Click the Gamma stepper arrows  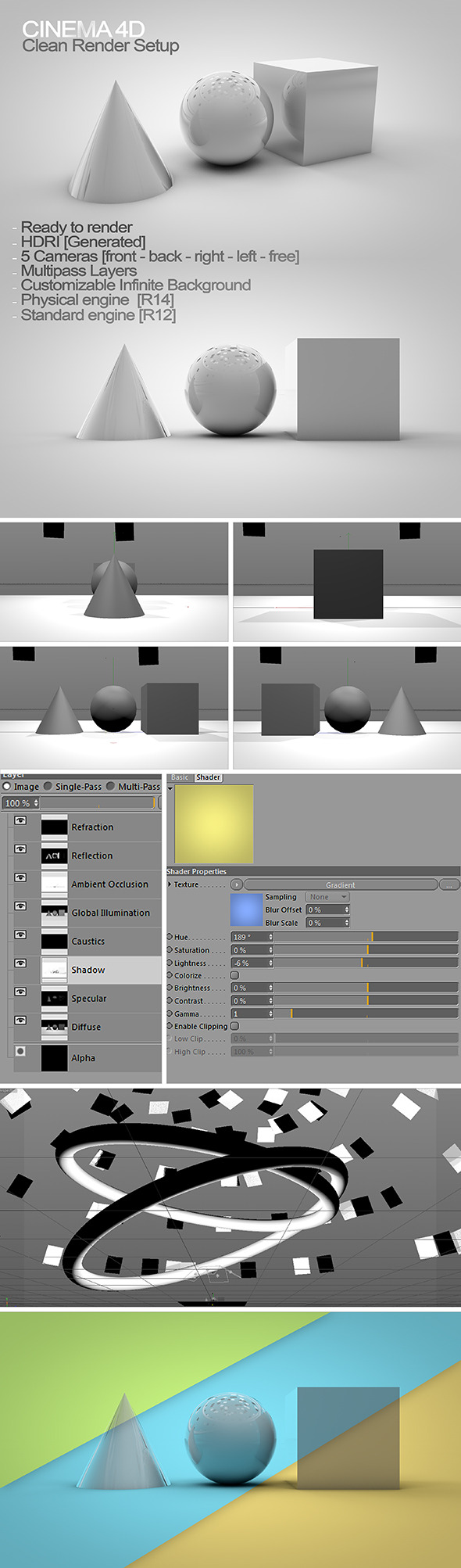(x=270, y=1014)
